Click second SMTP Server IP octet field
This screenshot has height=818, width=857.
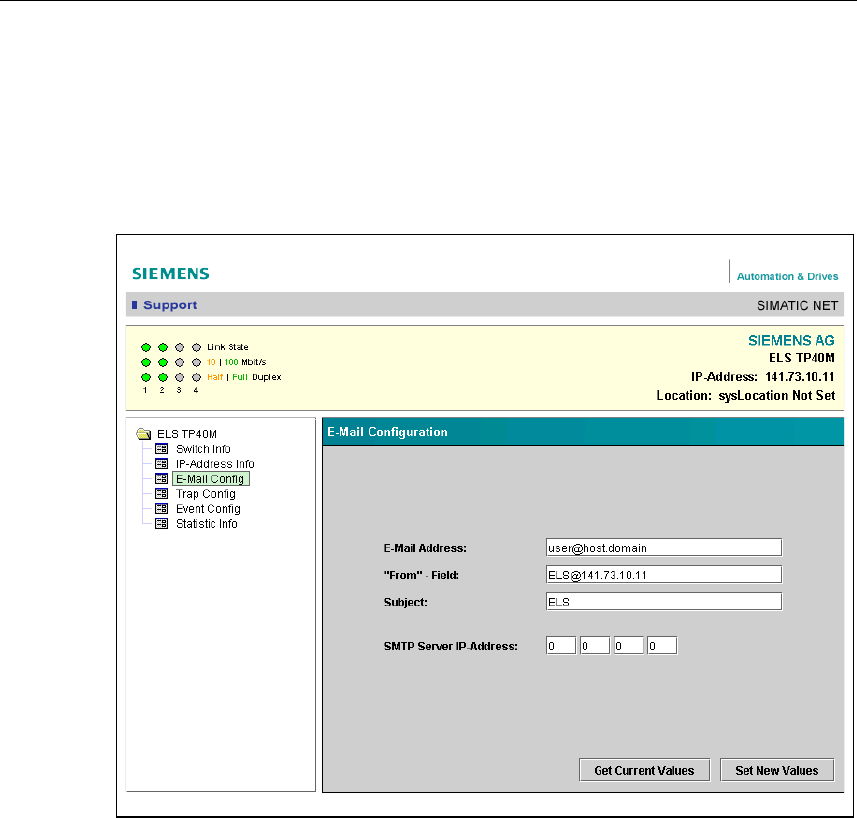(x=595, y=646)
